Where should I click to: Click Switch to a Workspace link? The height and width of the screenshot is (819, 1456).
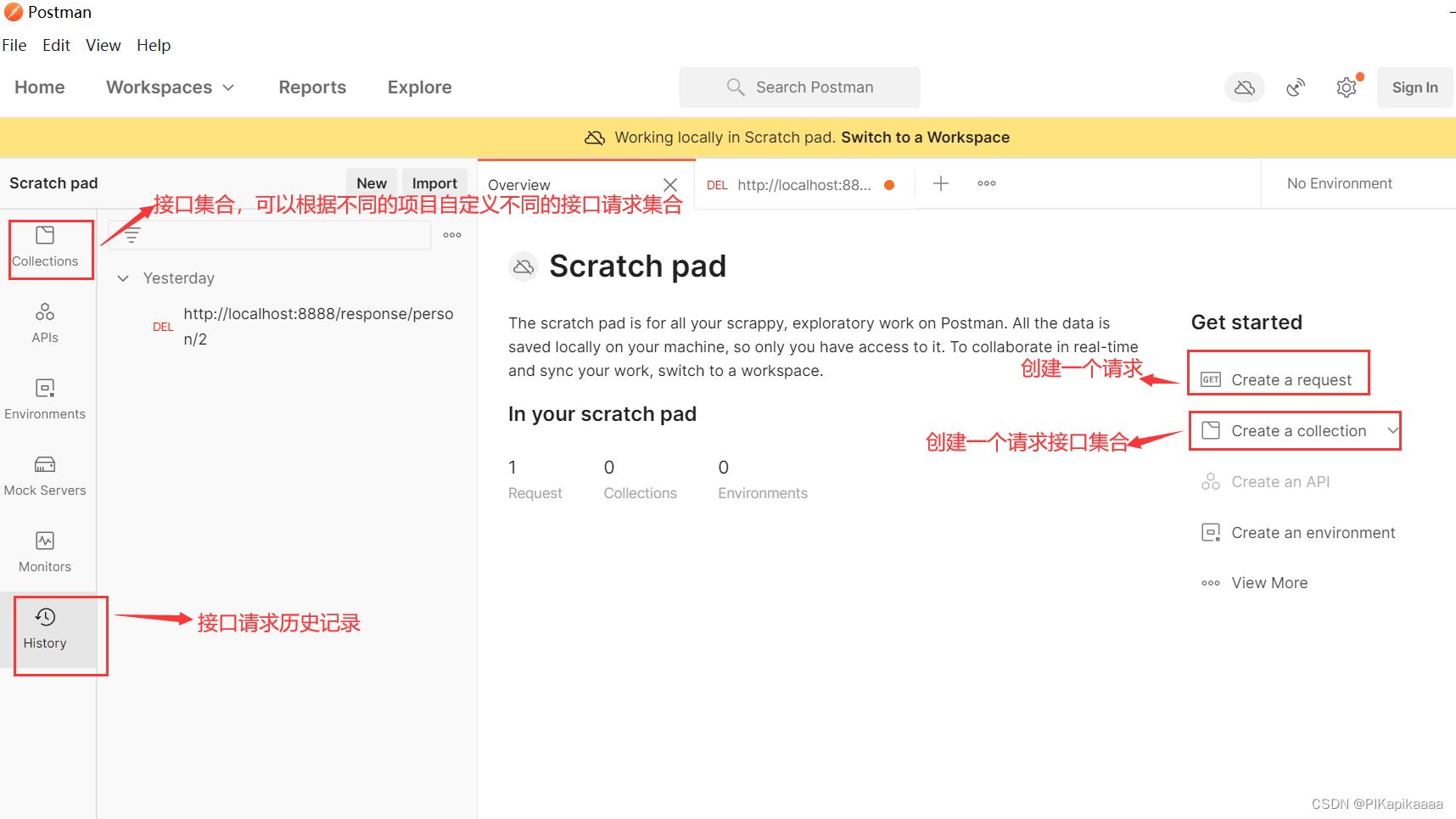coord(926,137)
